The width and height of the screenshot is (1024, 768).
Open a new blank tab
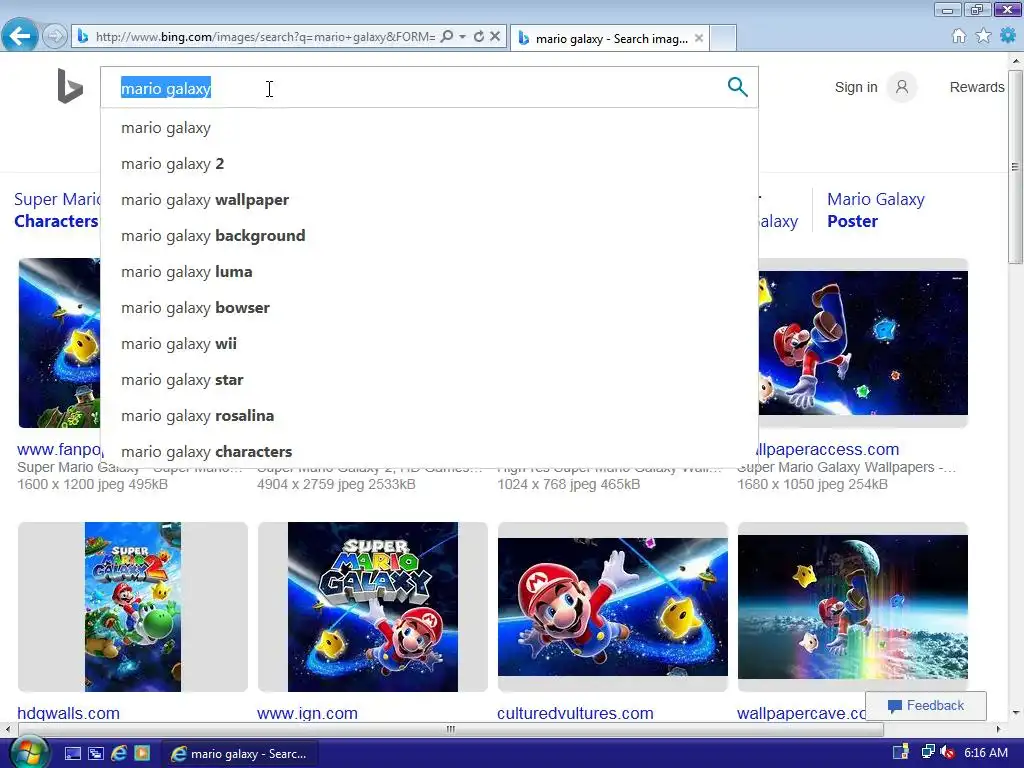[723, 39]
